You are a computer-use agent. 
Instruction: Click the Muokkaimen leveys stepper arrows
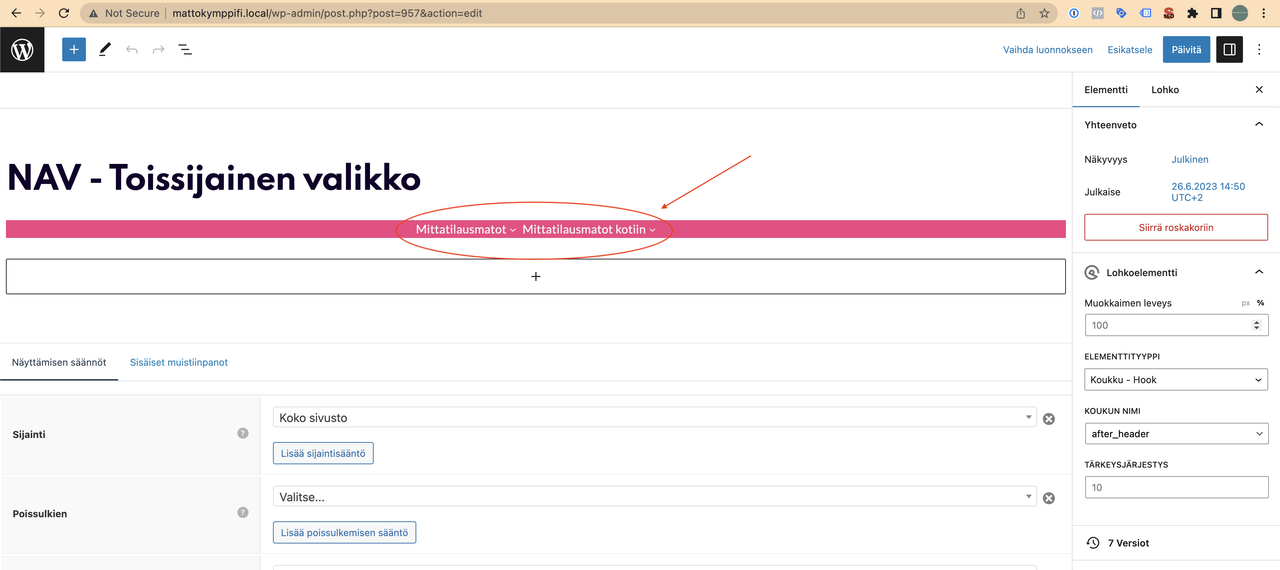point(1257,325)
